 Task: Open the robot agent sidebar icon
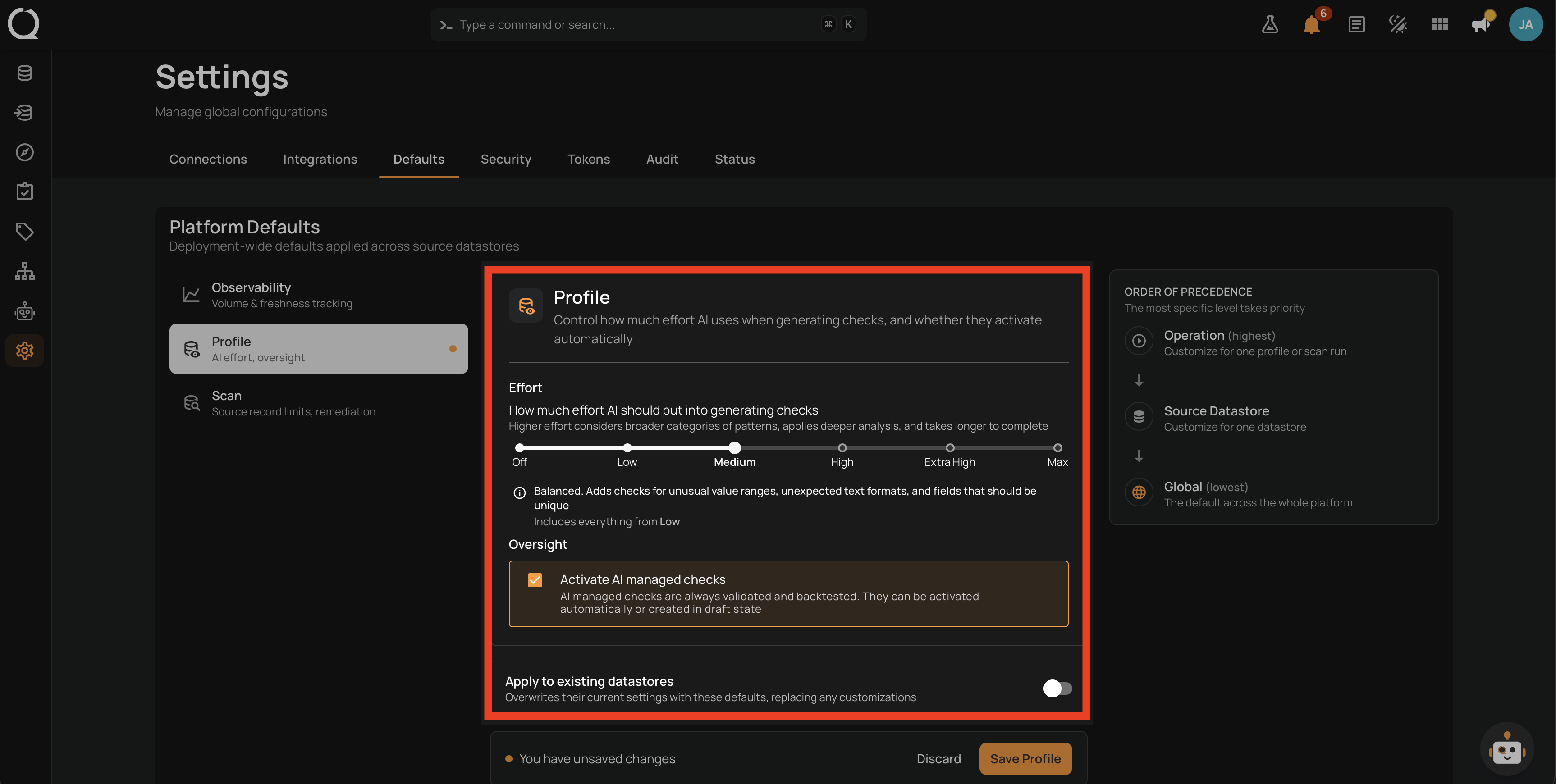25,311
